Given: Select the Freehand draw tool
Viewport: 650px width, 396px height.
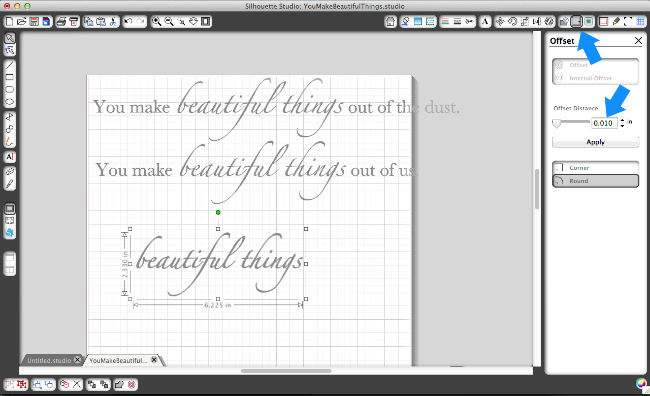Looking at the screenshot, I should tap(10, 141).
